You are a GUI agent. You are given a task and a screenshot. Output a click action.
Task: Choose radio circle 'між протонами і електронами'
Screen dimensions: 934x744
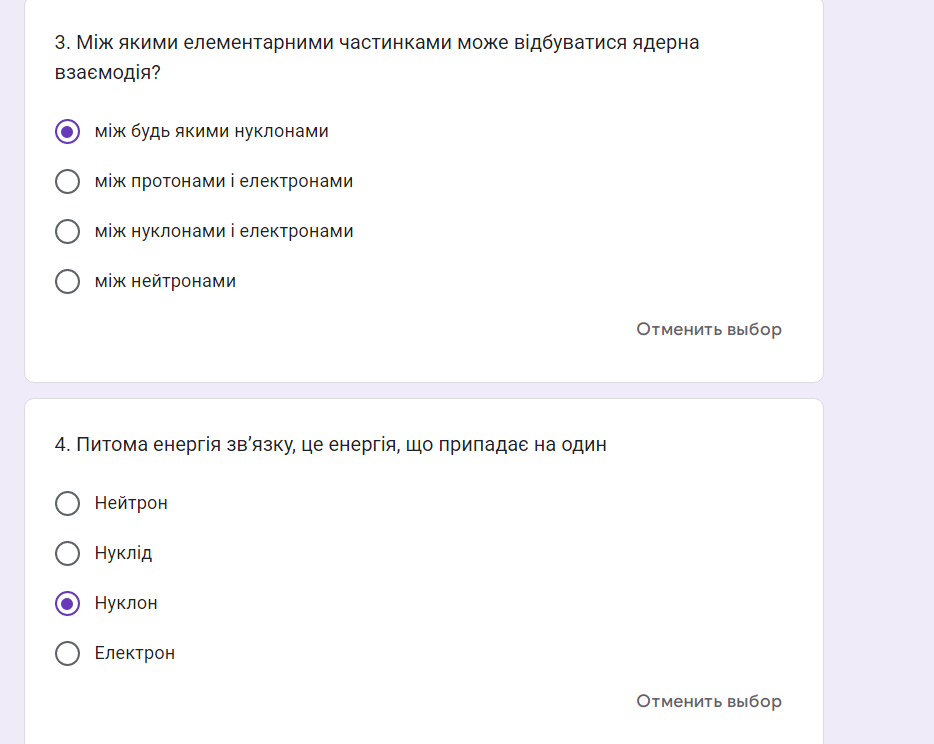click(67, 182)
